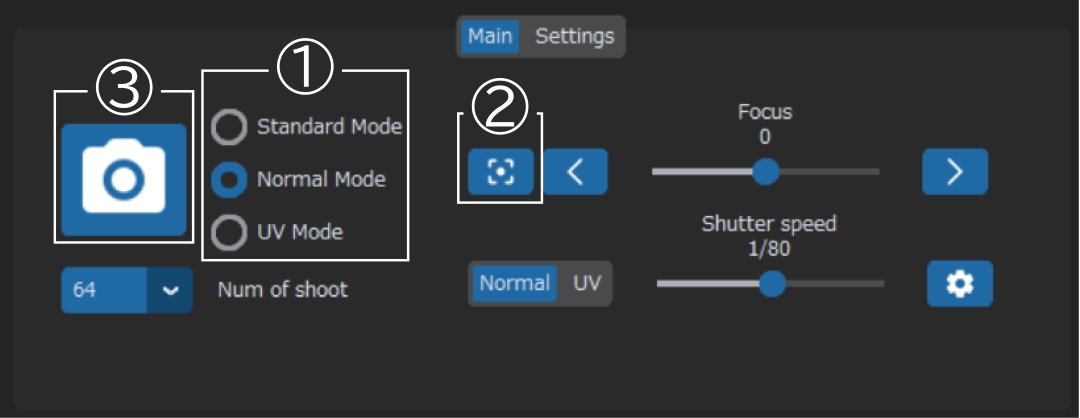Click the Shutter speed slider handle

point(772,283)
